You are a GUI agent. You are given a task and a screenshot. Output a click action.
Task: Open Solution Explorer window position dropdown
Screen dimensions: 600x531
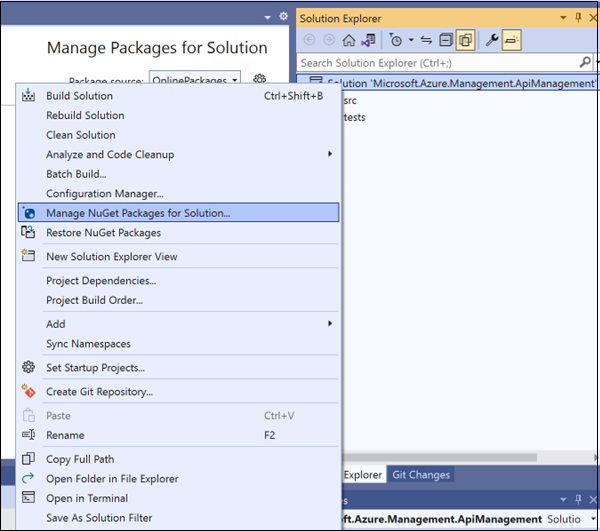[563, 18]
